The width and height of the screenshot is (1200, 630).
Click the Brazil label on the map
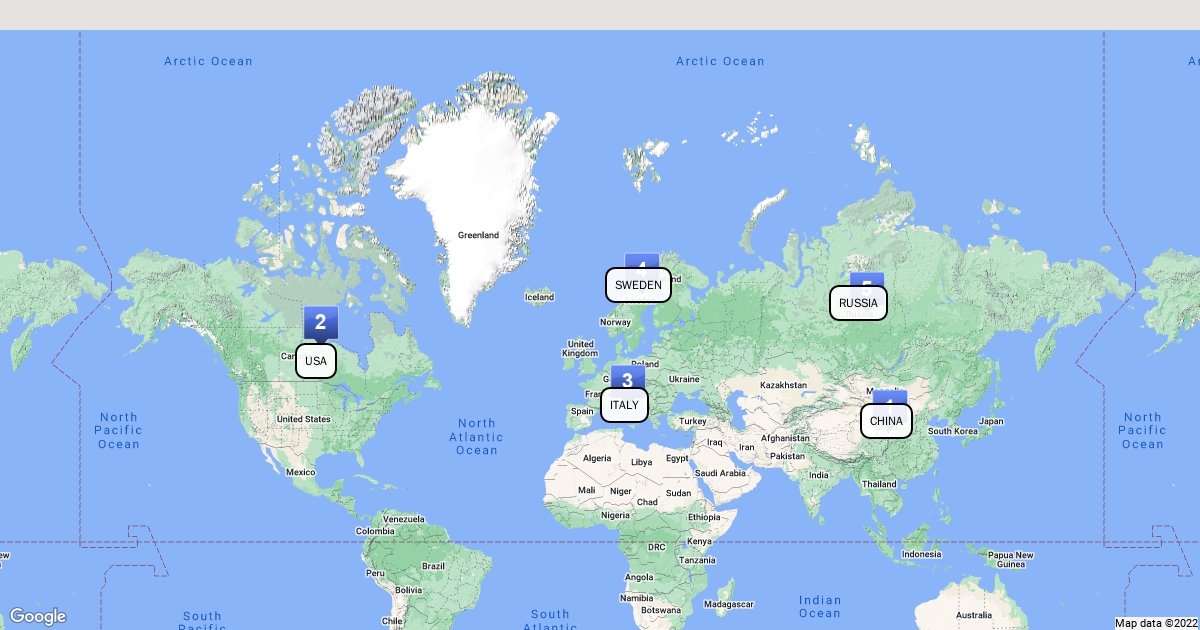(x=433, y=566)
